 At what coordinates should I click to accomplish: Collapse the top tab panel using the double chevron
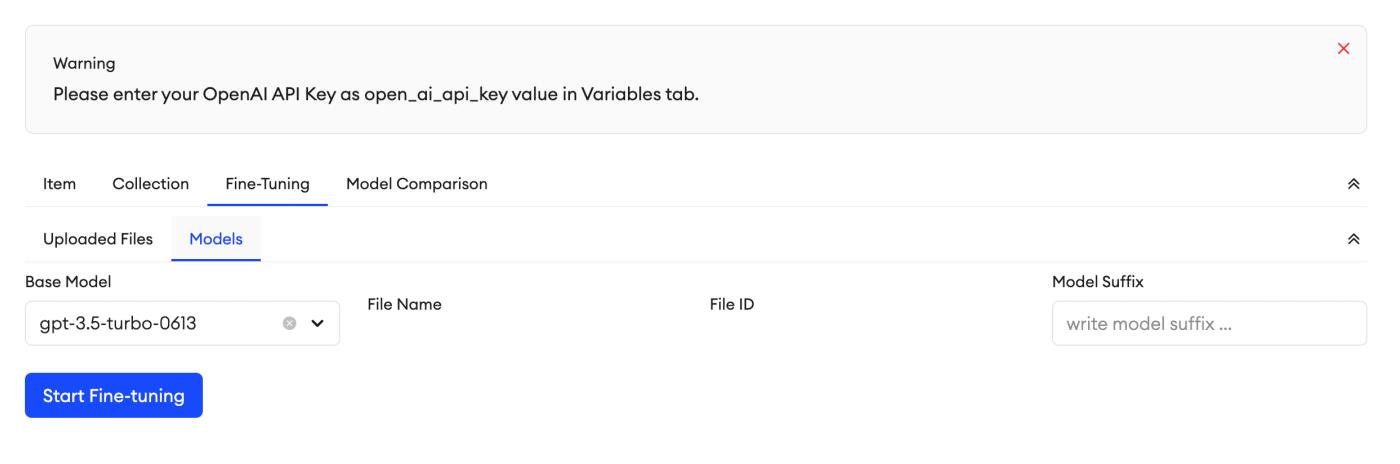[1354, 185]
